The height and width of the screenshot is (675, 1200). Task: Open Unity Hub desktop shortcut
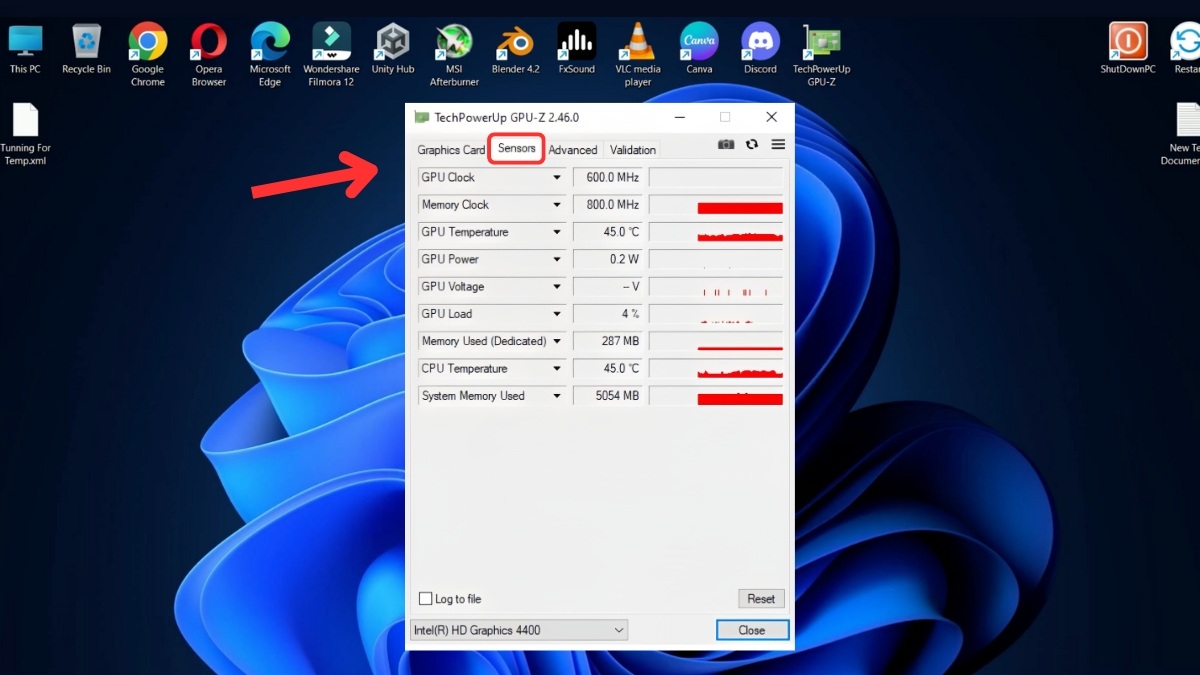click(393, 49)
